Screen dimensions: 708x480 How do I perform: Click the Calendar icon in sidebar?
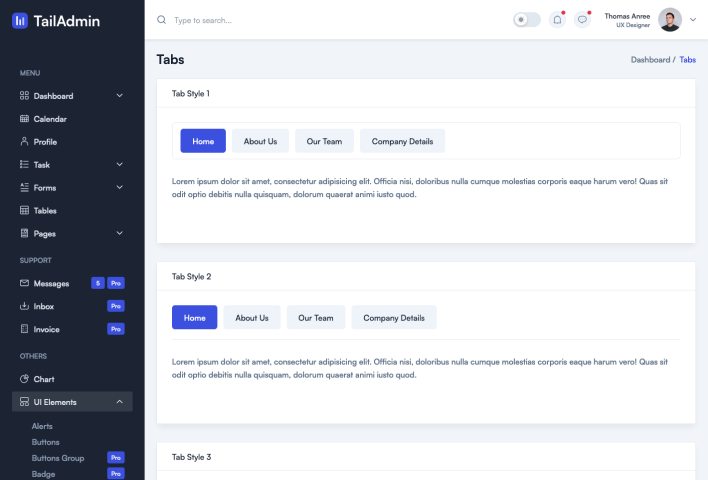[x=25, y=119]
